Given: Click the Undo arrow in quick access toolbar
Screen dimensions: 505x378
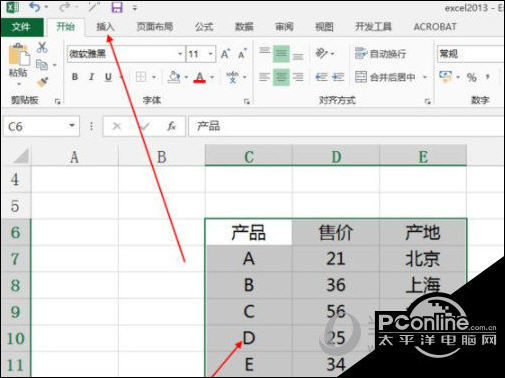Looking at the screenshot, I should (35, 7).
